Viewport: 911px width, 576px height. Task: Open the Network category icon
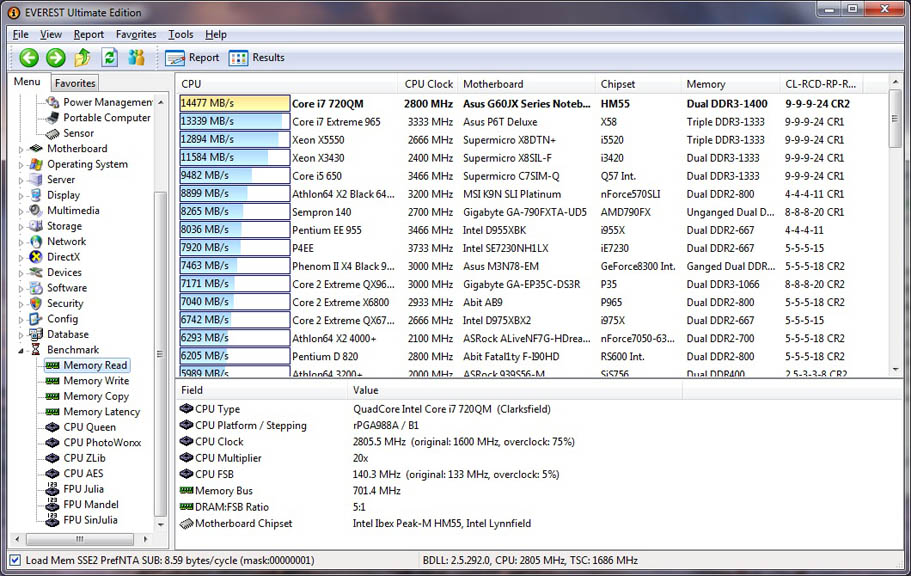click(x=36, y=241)
